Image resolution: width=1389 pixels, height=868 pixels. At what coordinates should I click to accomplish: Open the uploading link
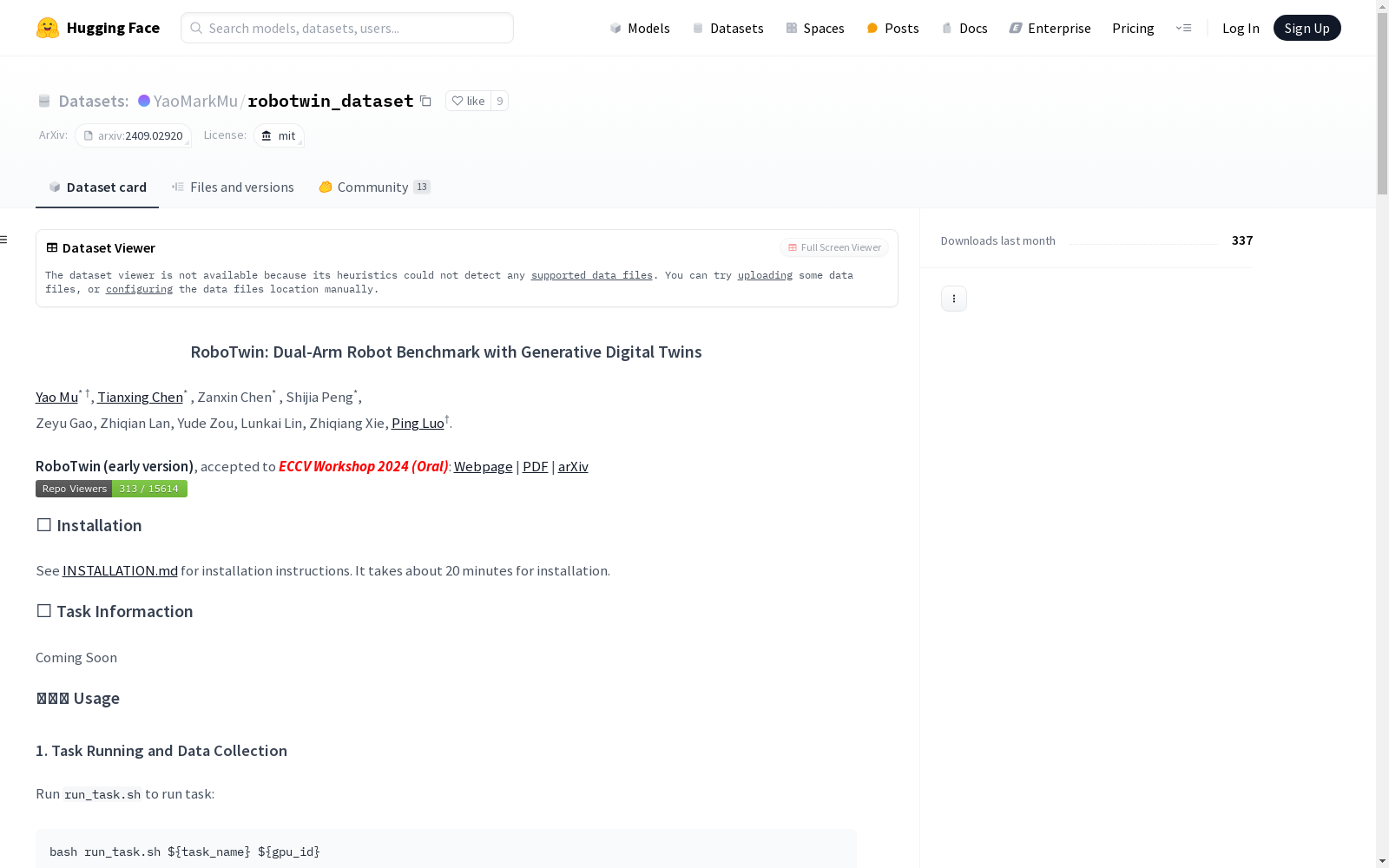click(765, 275)
